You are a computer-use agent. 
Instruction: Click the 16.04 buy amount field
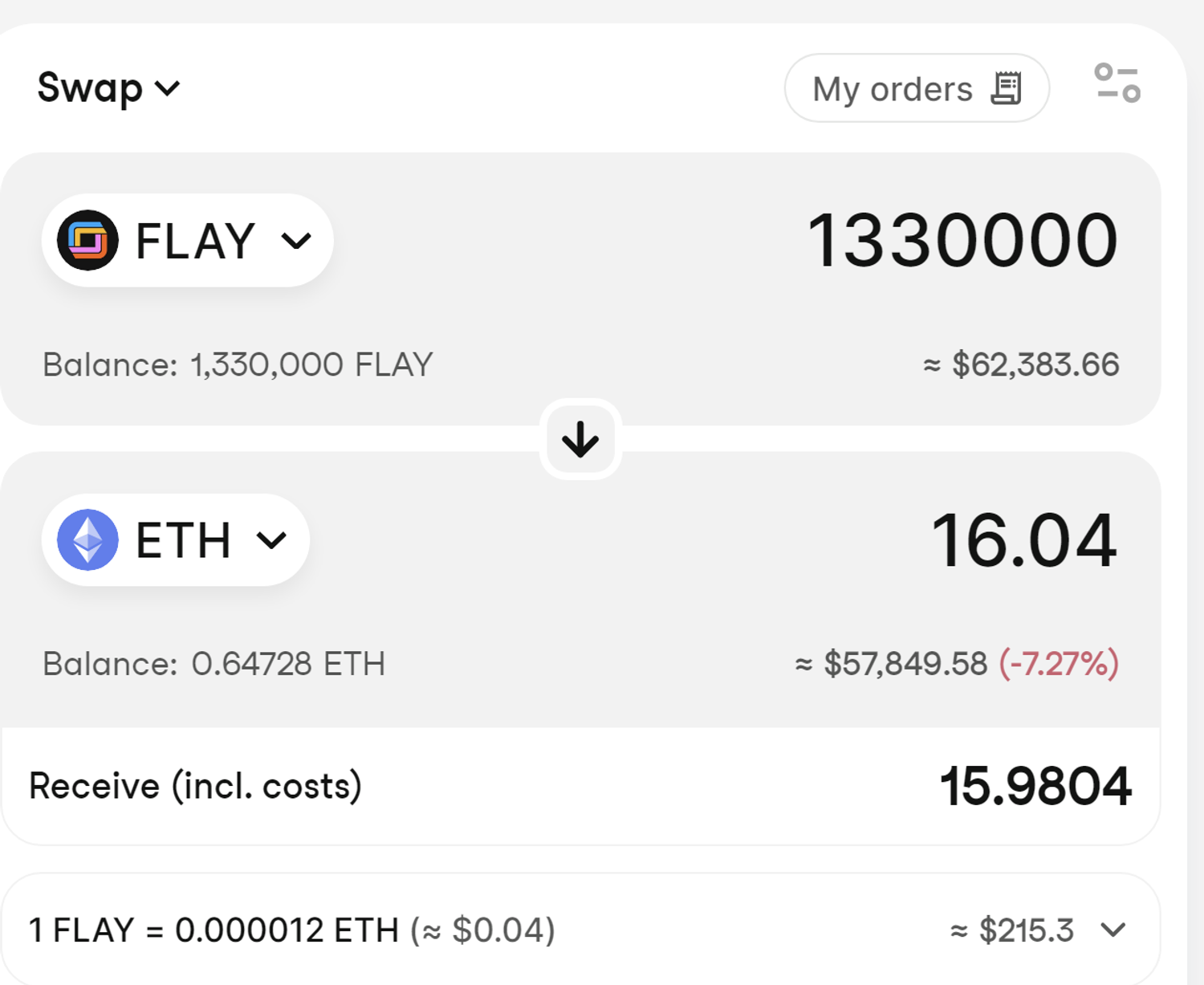pos(1023,540)
